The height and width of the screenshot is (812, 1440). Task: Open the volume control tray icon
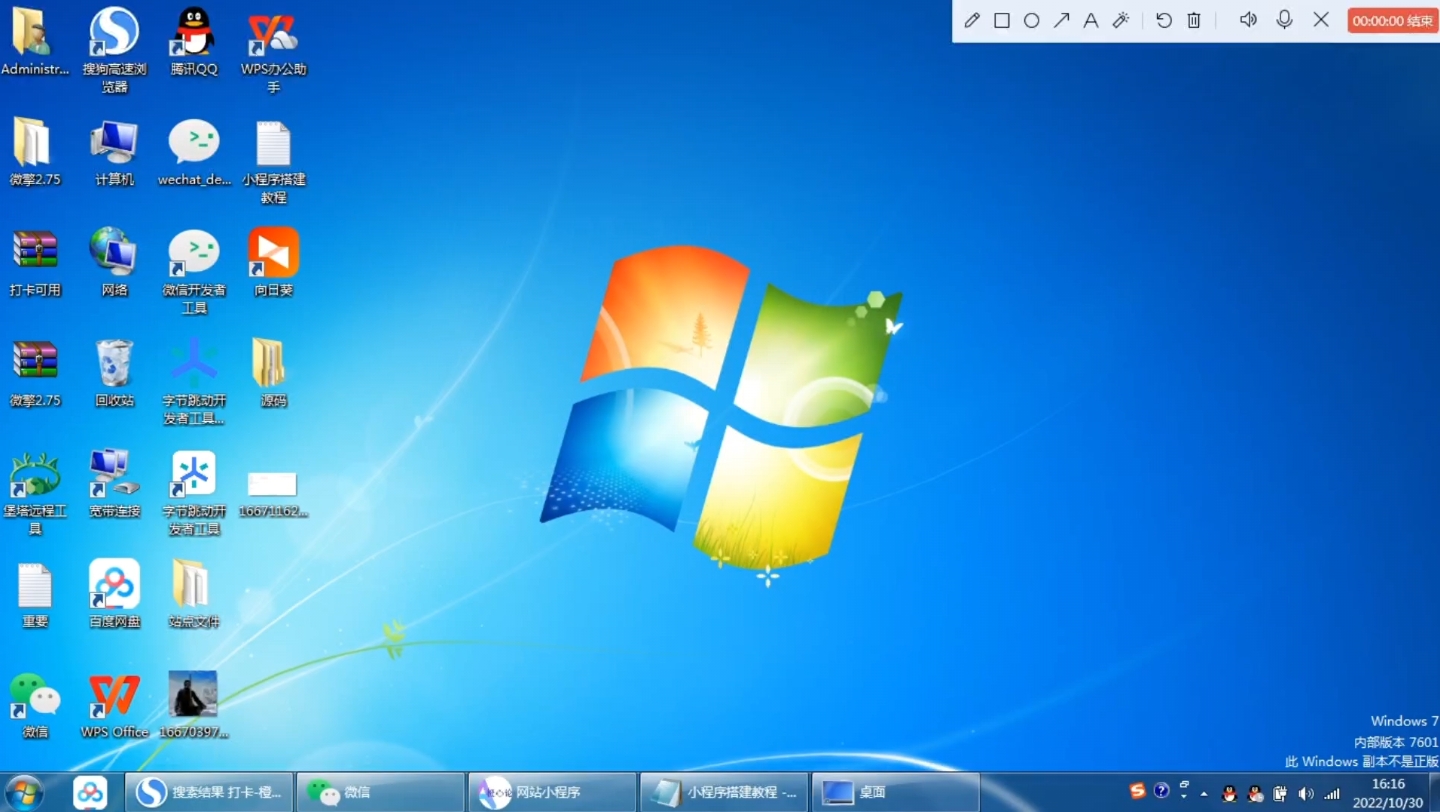(1306, 793)
